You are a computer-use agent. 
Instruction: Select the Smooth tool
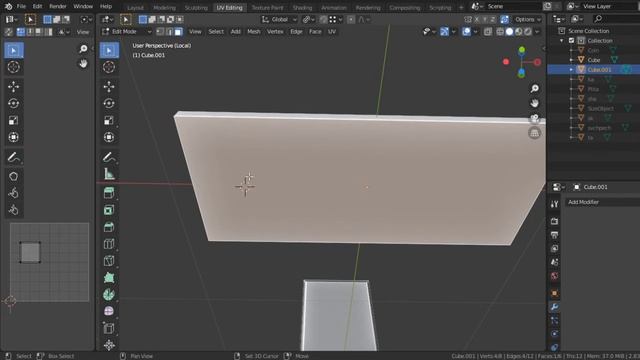tap(109, 311)
